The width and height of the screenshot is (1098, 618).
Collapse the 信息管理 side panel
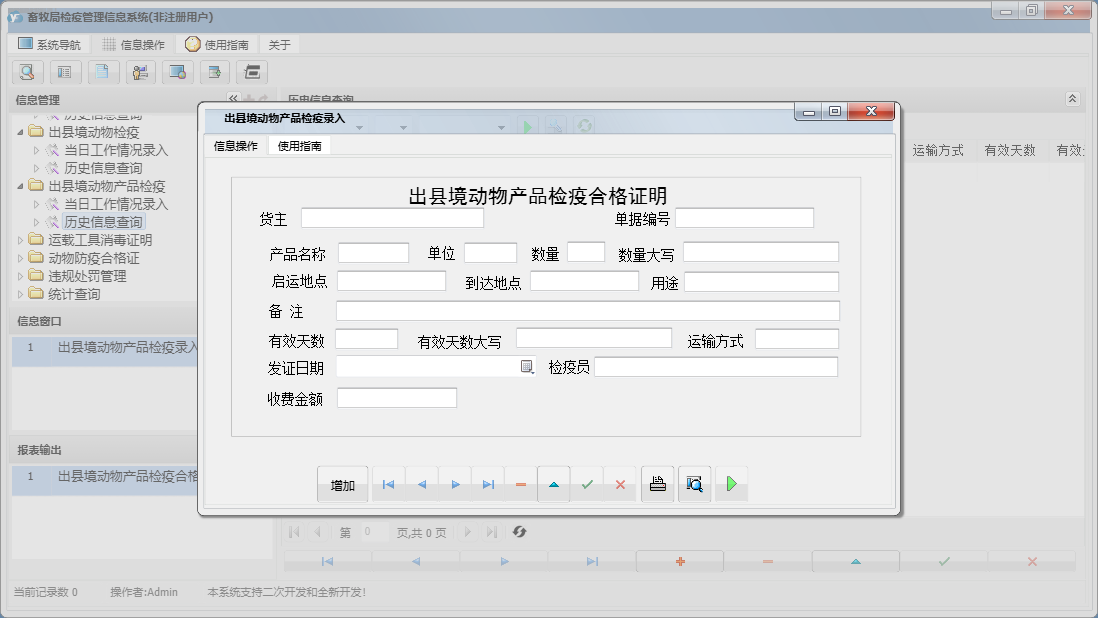coord(233,99)
